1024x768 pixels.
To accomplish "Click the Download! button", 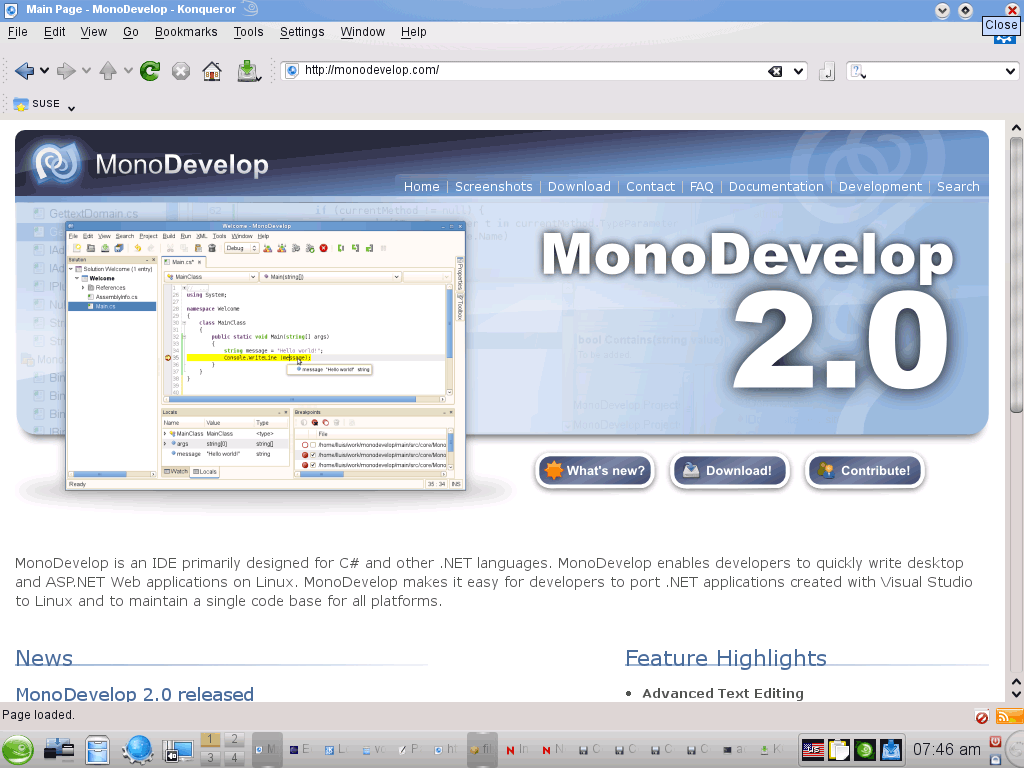I will point(729,470).
